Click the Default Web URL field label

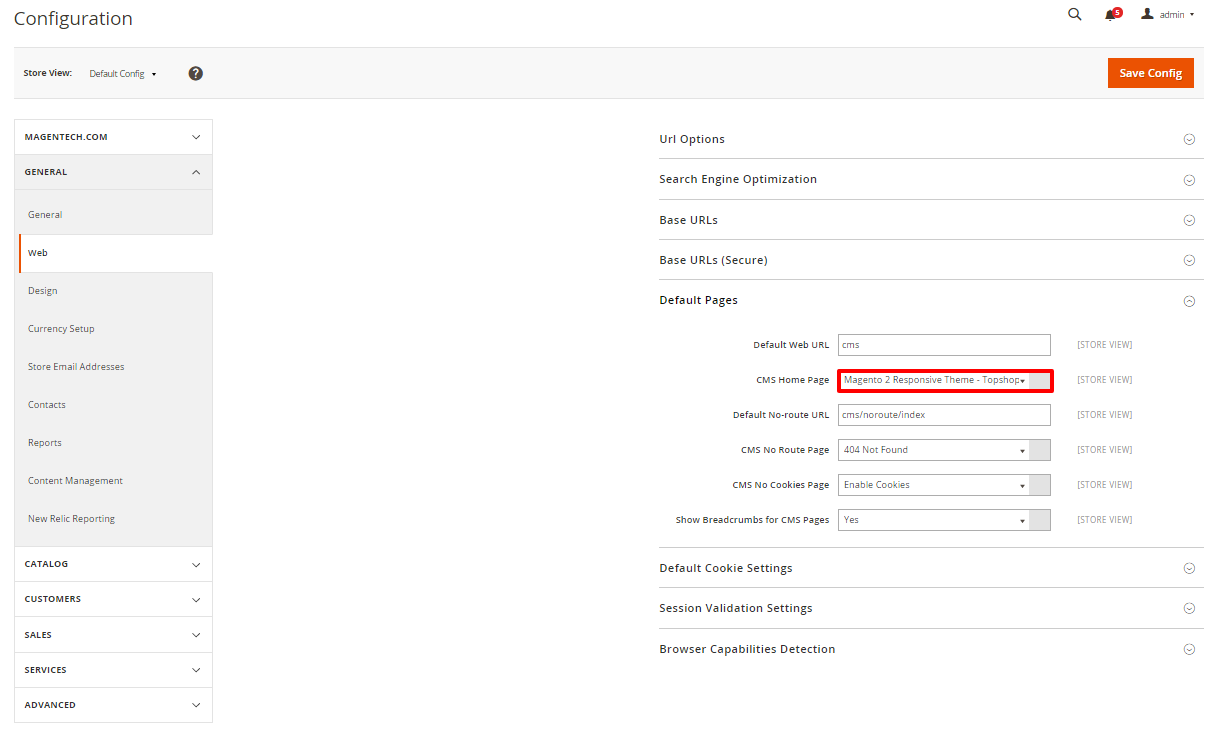click(x=791, y=345)
